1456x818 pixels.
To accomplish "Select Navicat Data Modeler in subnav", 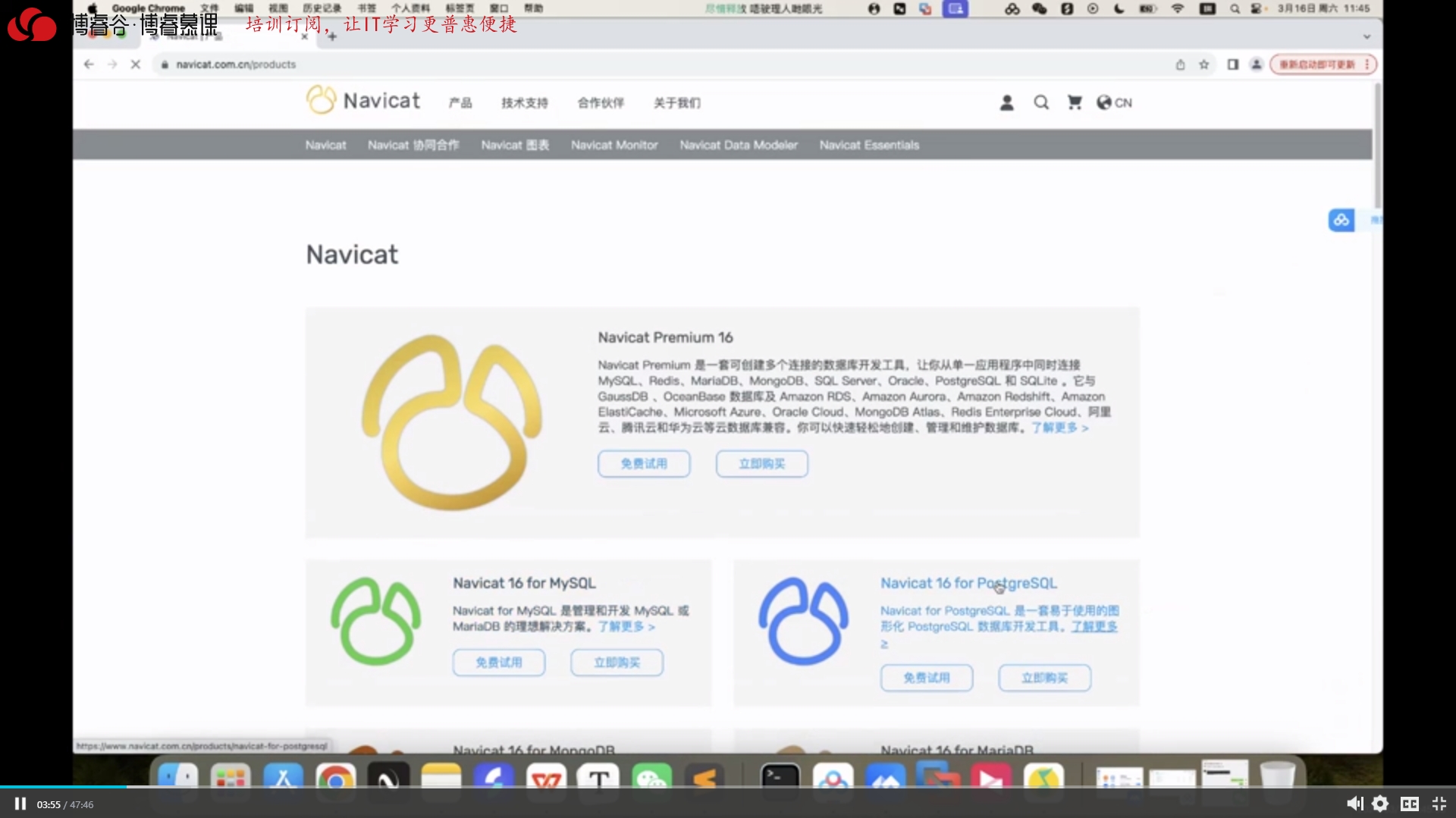I will pyautogui.click(x=739, y=145).
